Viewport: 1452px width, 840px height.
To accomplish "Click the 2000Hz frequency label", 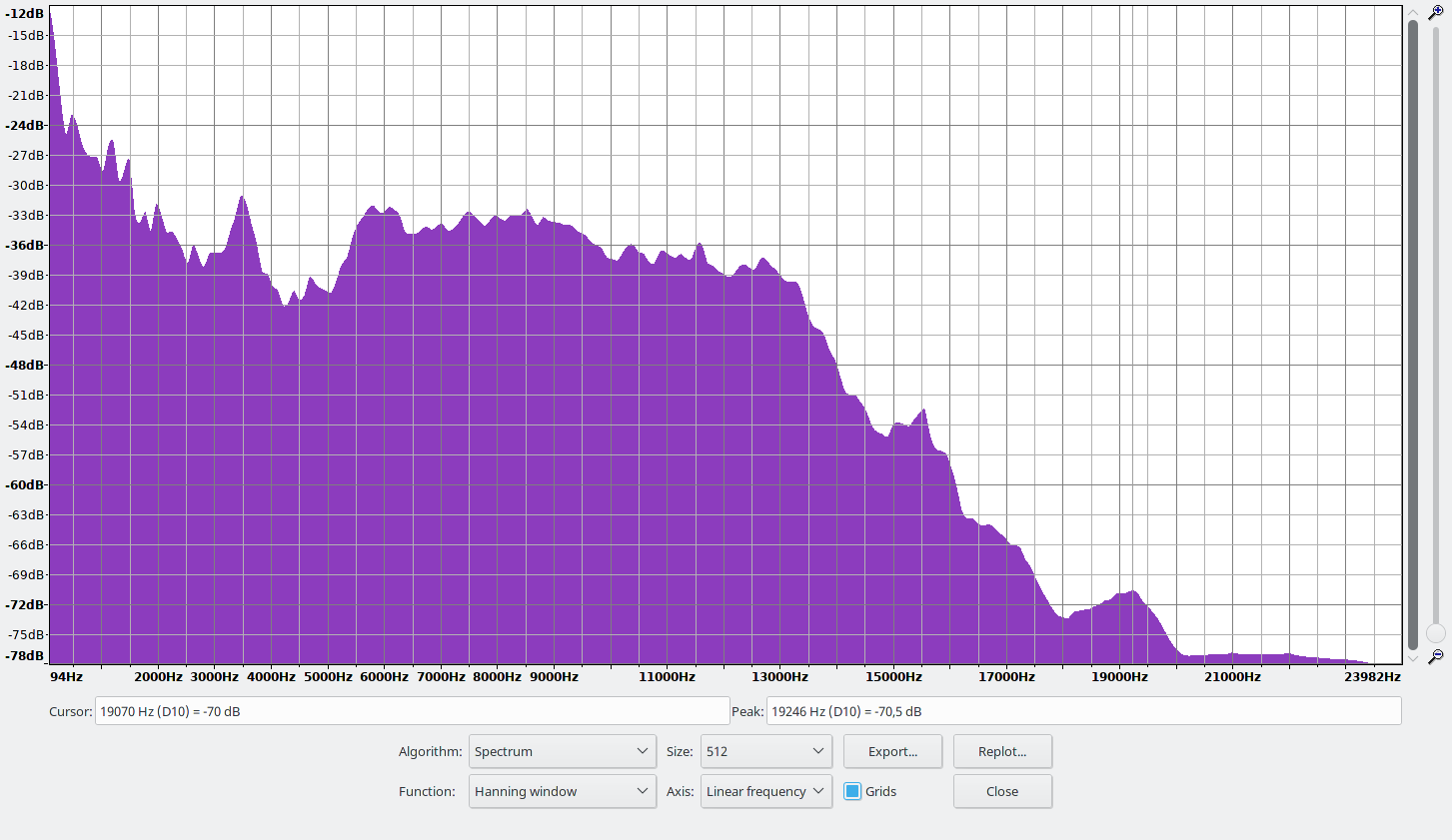I will [158, 676].
